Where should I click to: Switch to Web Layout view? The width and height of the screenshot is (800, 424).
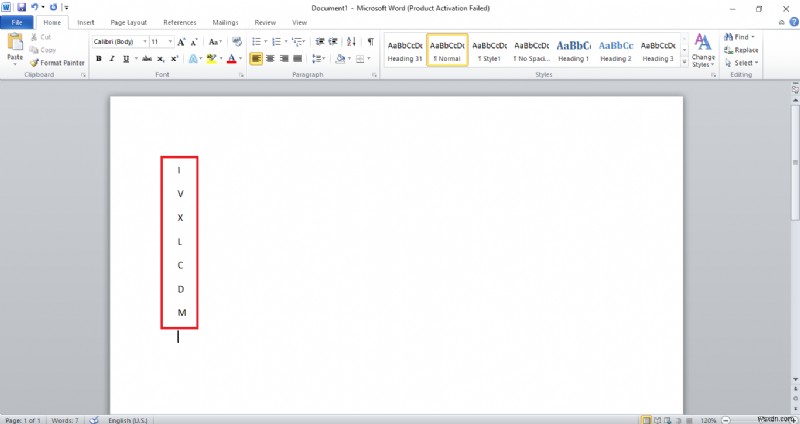[667, 420]
